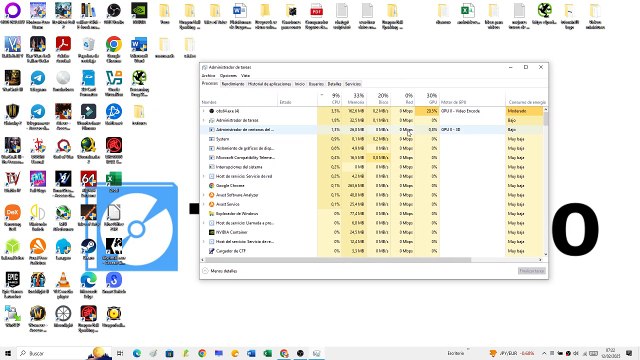The width and height of the screenshot is (640, 360).
Task: Select the Cargador de CTF process icon
Action: [x=211, y=251]
